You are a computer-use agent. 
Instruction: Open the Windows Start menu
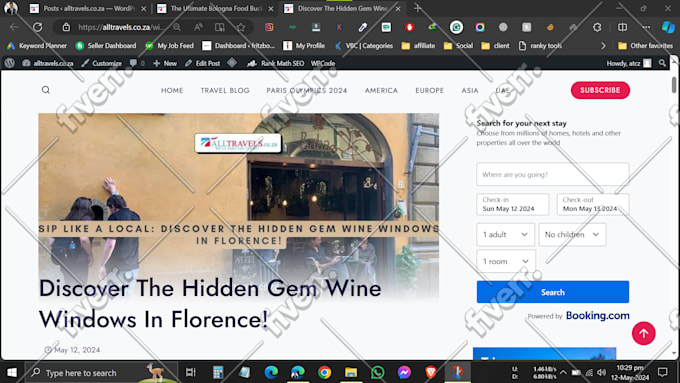[12, 372]
